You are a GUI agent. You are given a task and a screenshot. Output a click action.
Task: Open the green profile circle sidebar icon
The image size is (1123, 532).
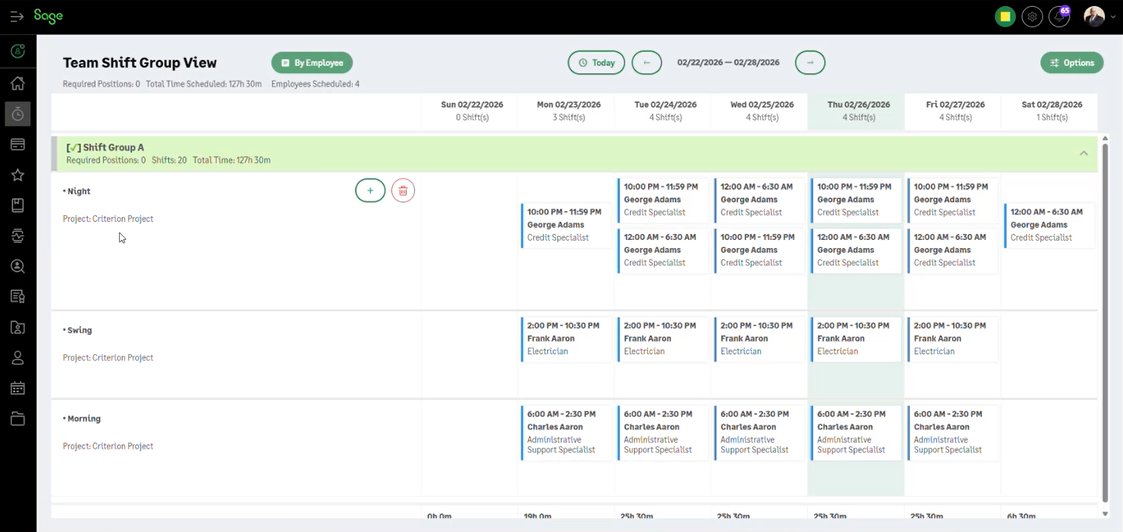pyautogui.click(x=18, y=51)
